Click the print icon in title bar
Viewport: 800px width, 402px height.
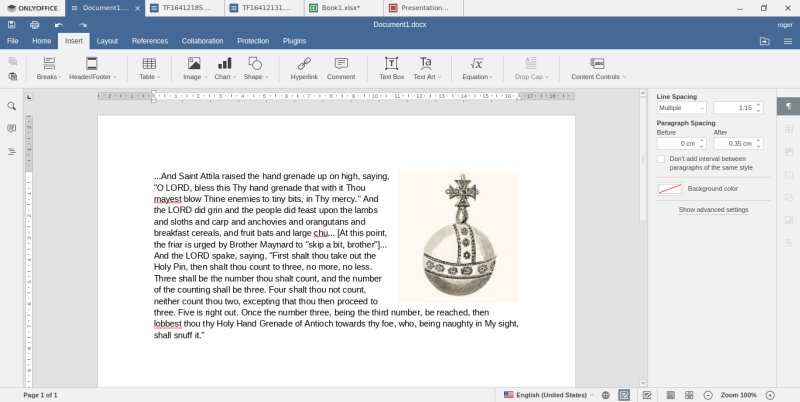35,24
